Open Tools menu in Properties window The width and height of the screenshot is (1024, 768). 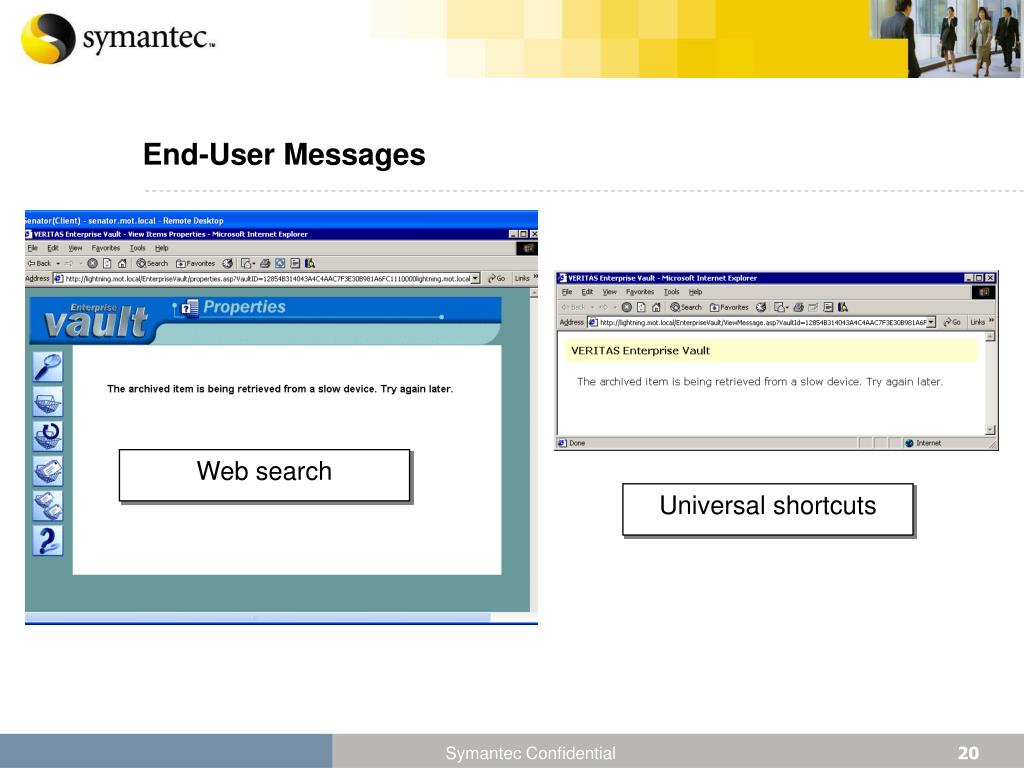coord(137,248)
